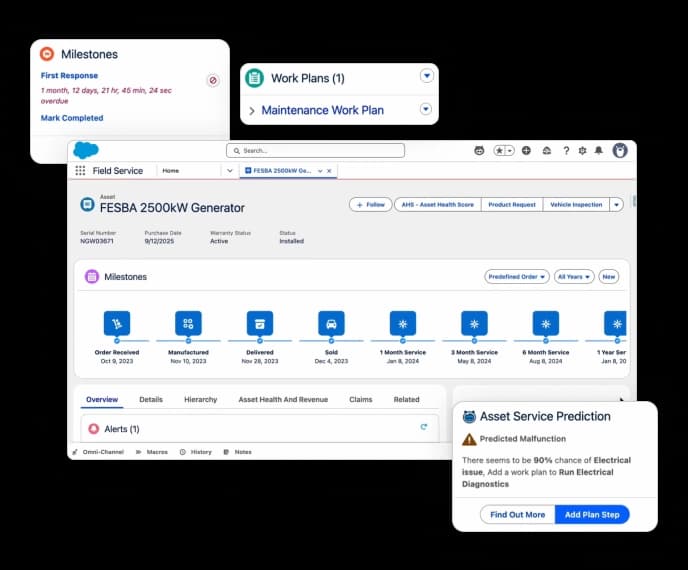Open the Predefined Order dropdown
This screenshot has width=688, height=570.
point(516,276)
